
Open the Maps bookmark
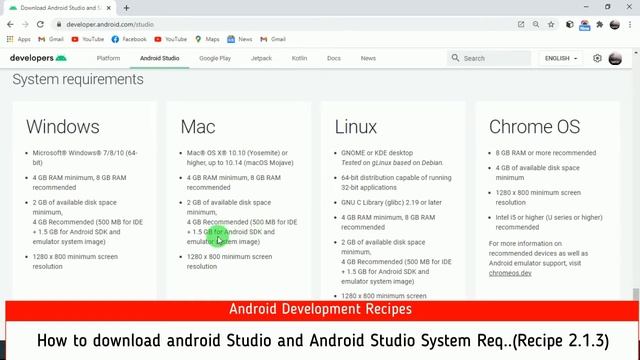[x=207, y=39]
